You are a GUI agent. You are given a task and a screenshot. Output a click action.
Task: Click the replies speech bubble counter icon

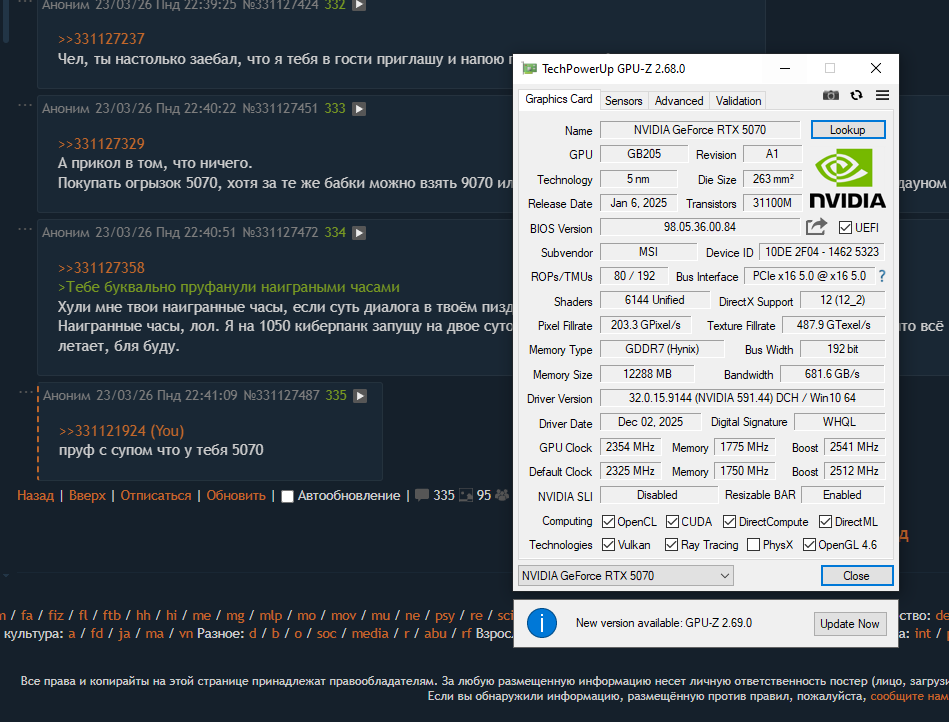[422, 495]
